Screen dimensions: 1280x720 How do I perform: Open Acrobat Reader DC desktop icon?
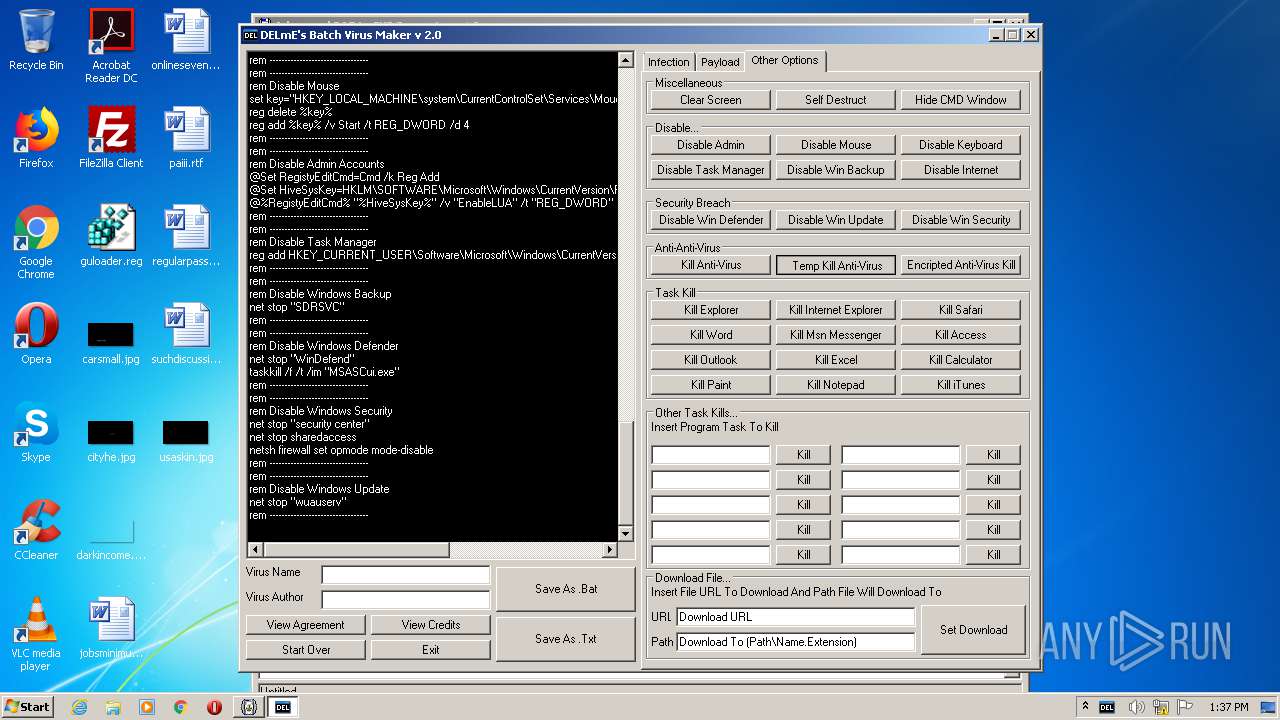coord(111,46)
